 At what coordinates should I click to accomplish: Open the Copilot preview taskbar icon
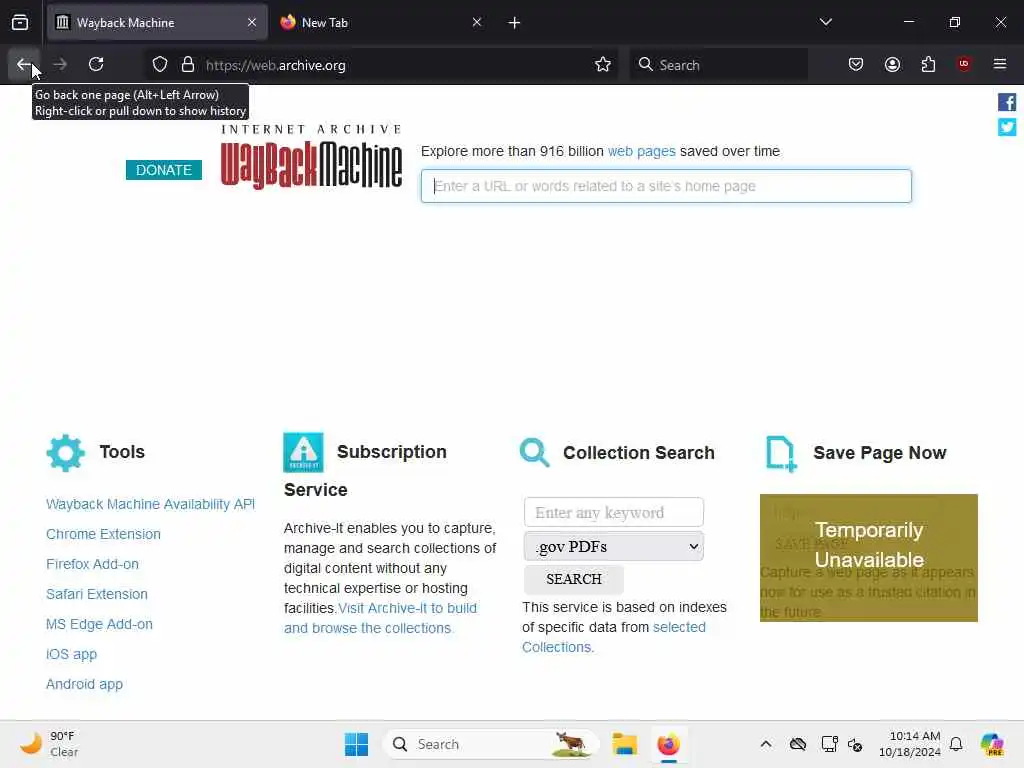click(991, 744)
